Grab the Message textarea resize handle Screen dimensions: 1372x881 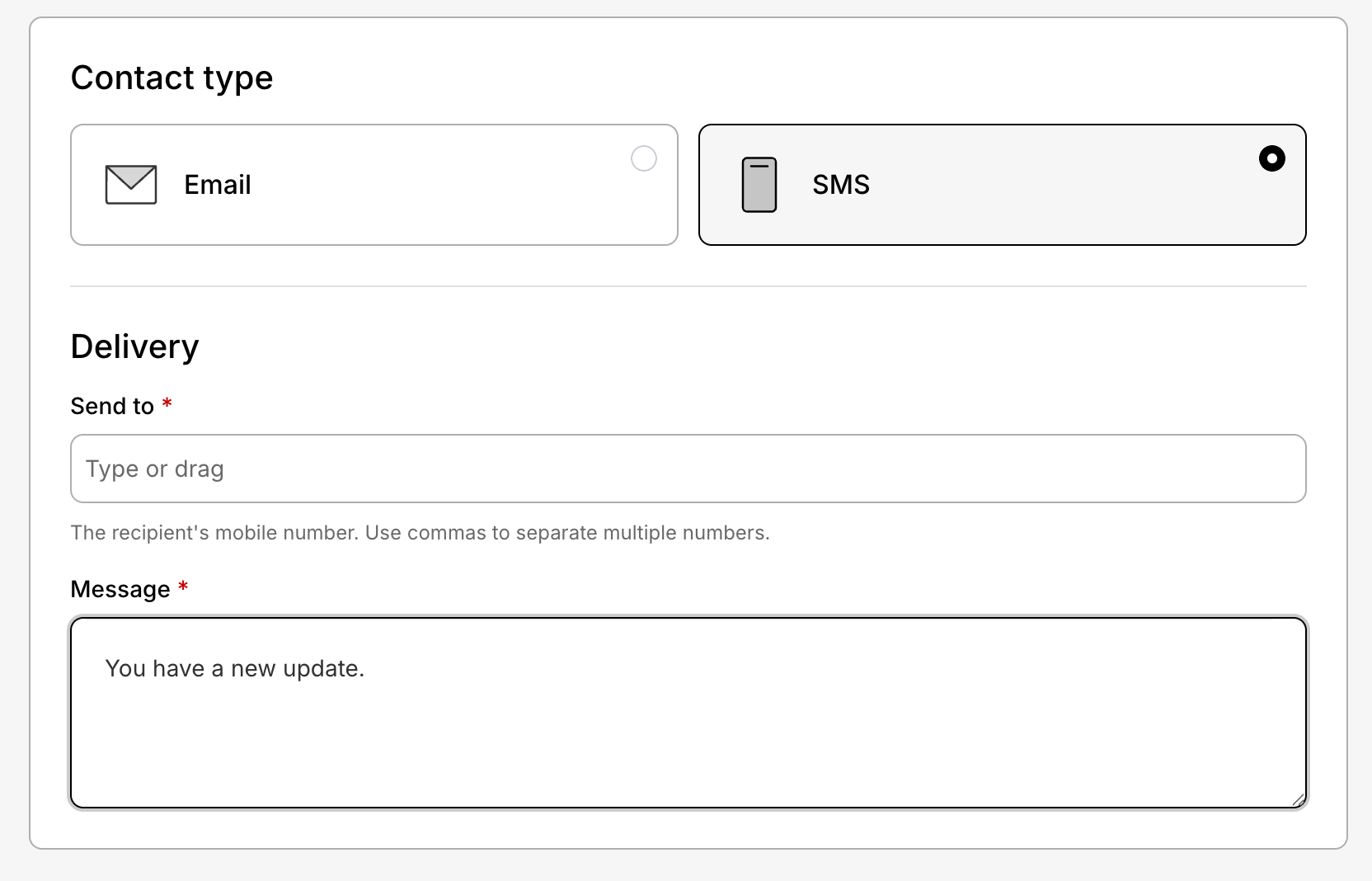[1298, 799]
